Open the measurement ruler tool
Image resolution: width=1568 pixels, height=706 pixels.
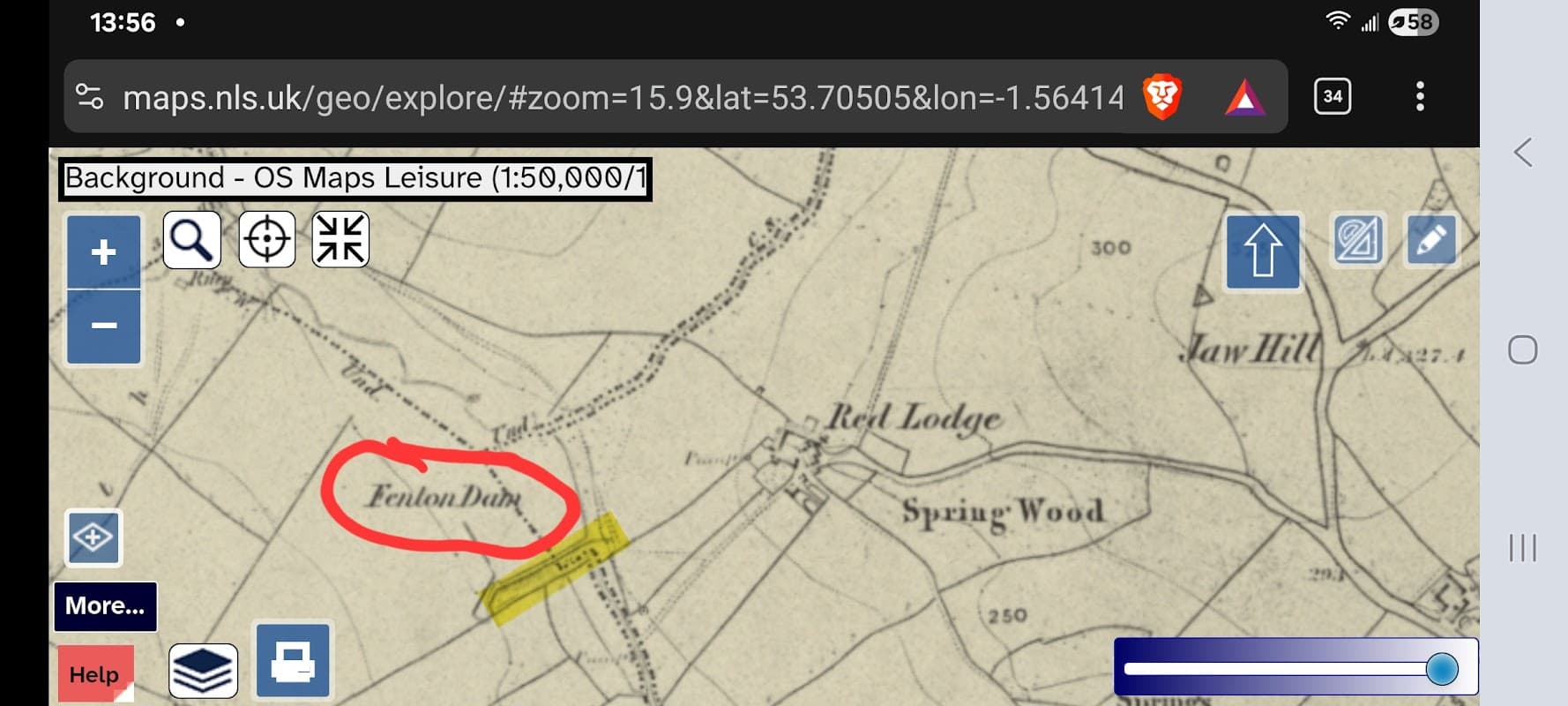(1357, 240)
